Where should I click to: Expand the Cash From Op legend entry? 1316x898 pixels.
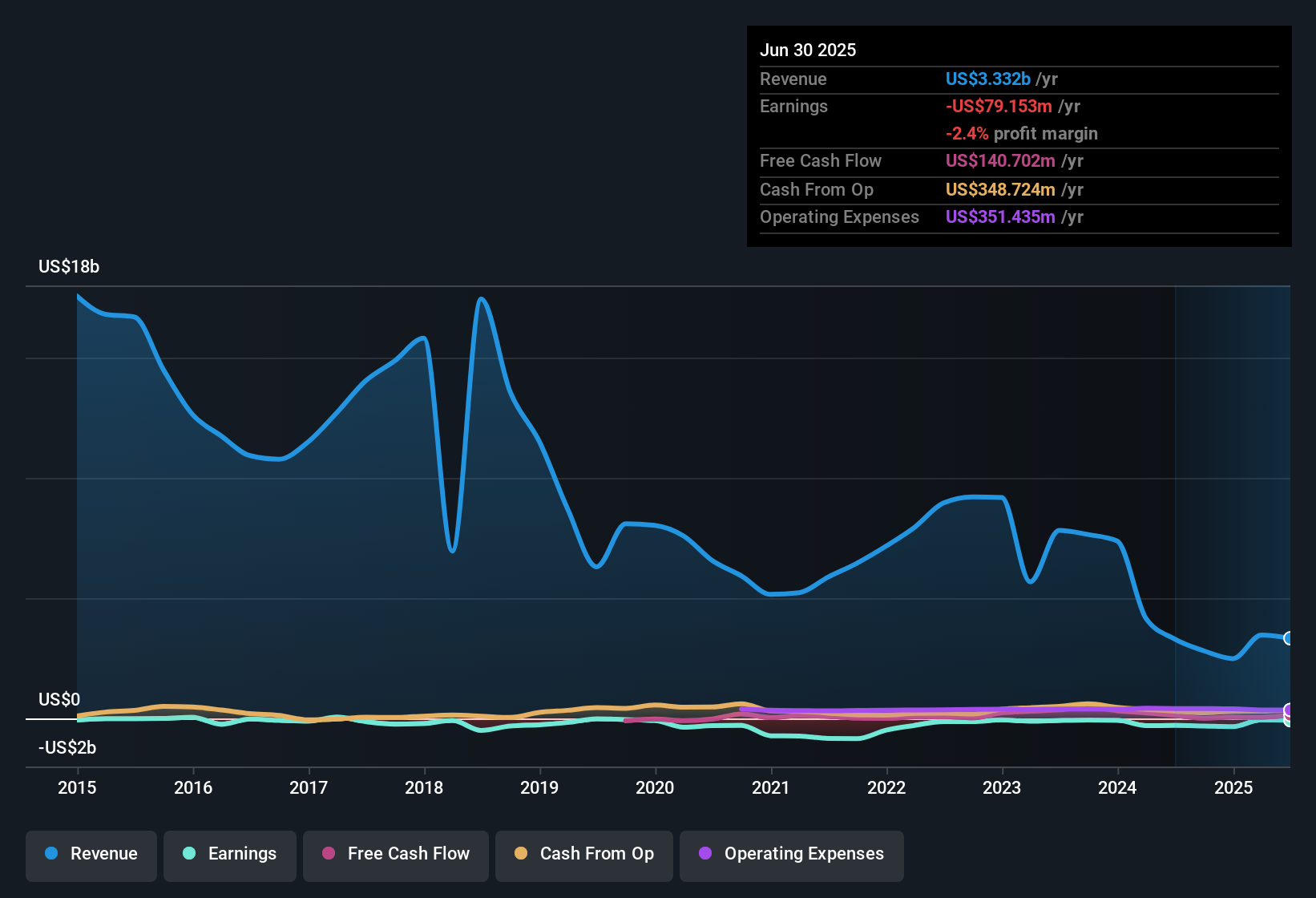[583, 854]
